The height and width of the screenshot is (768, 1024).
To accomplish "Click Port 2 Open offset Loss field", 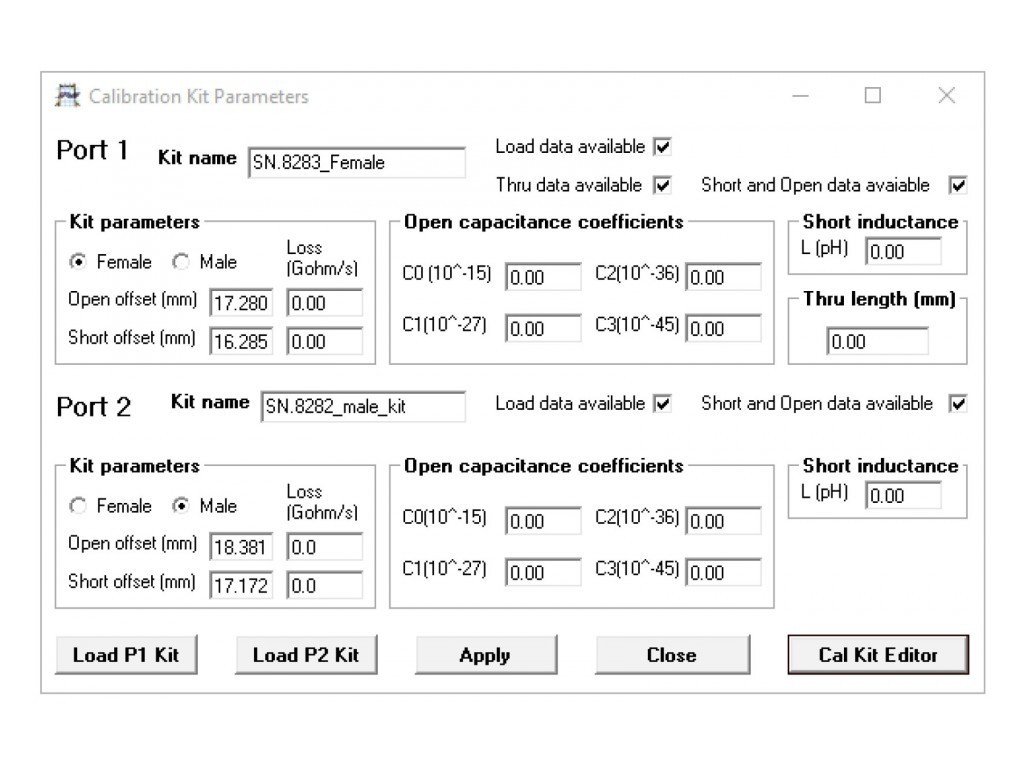I will [325, 547].
